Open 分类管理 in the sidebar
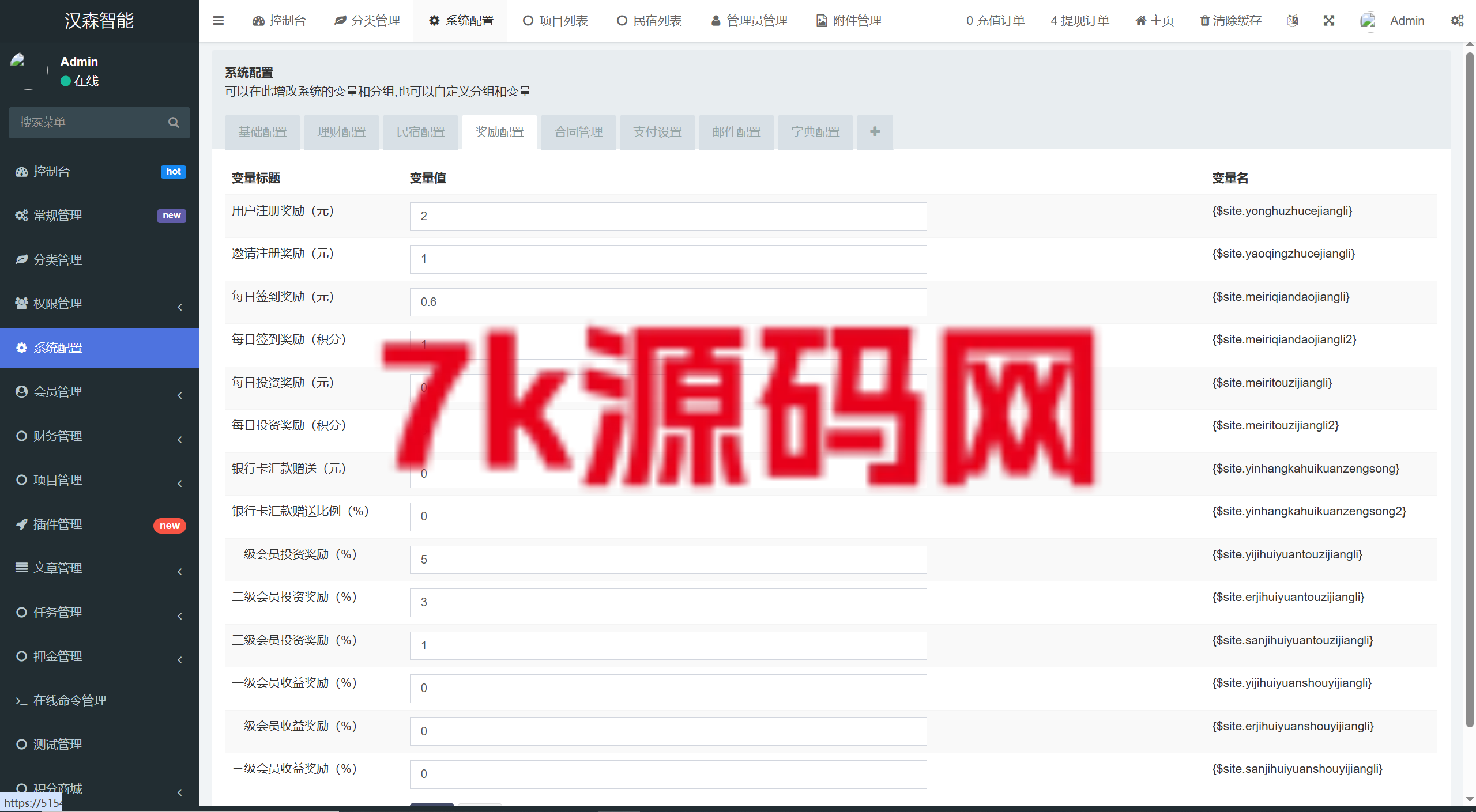1476x812 pixels. tap(99, 259)
